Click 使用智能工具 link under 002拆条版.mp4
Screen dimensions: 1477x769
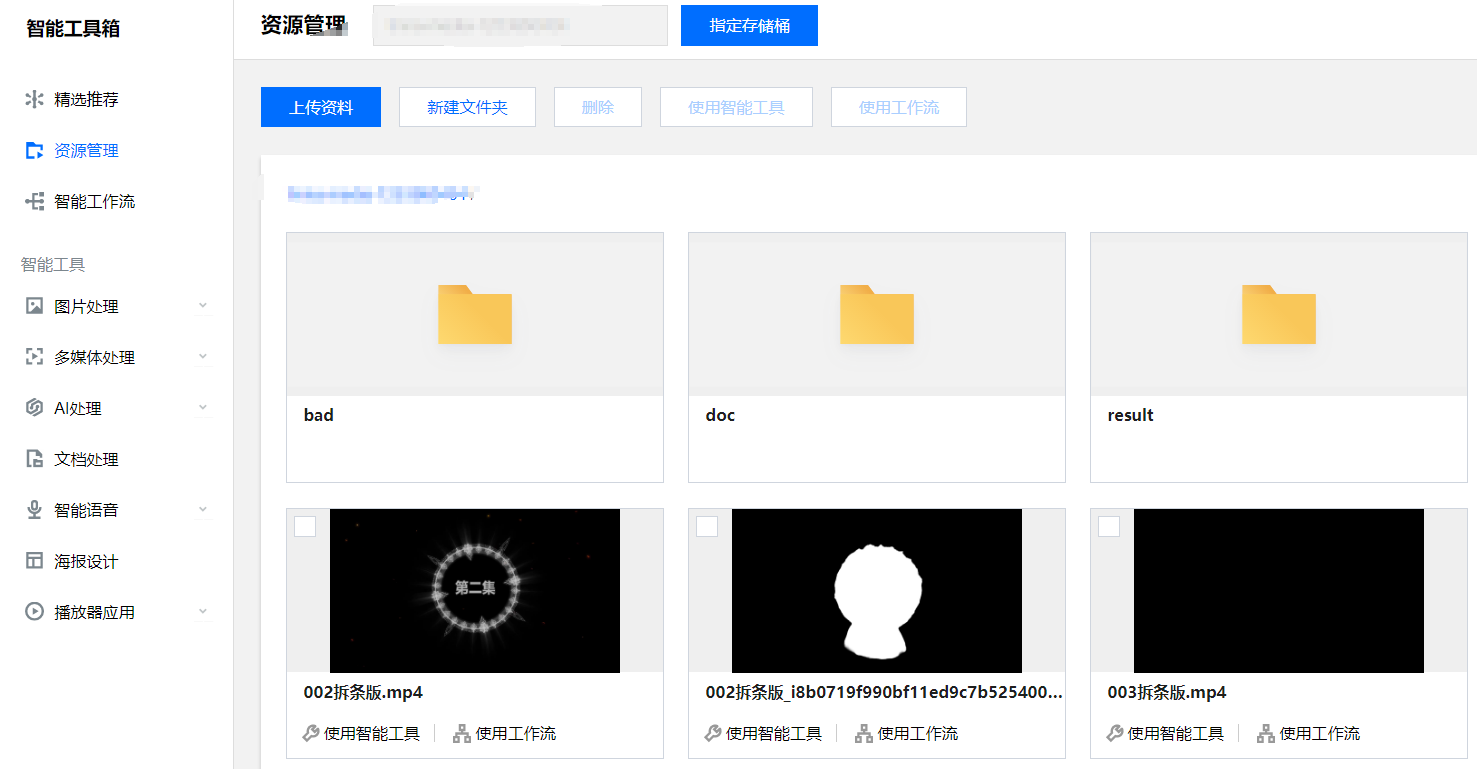pyautogui.click(x=372, y=733)
